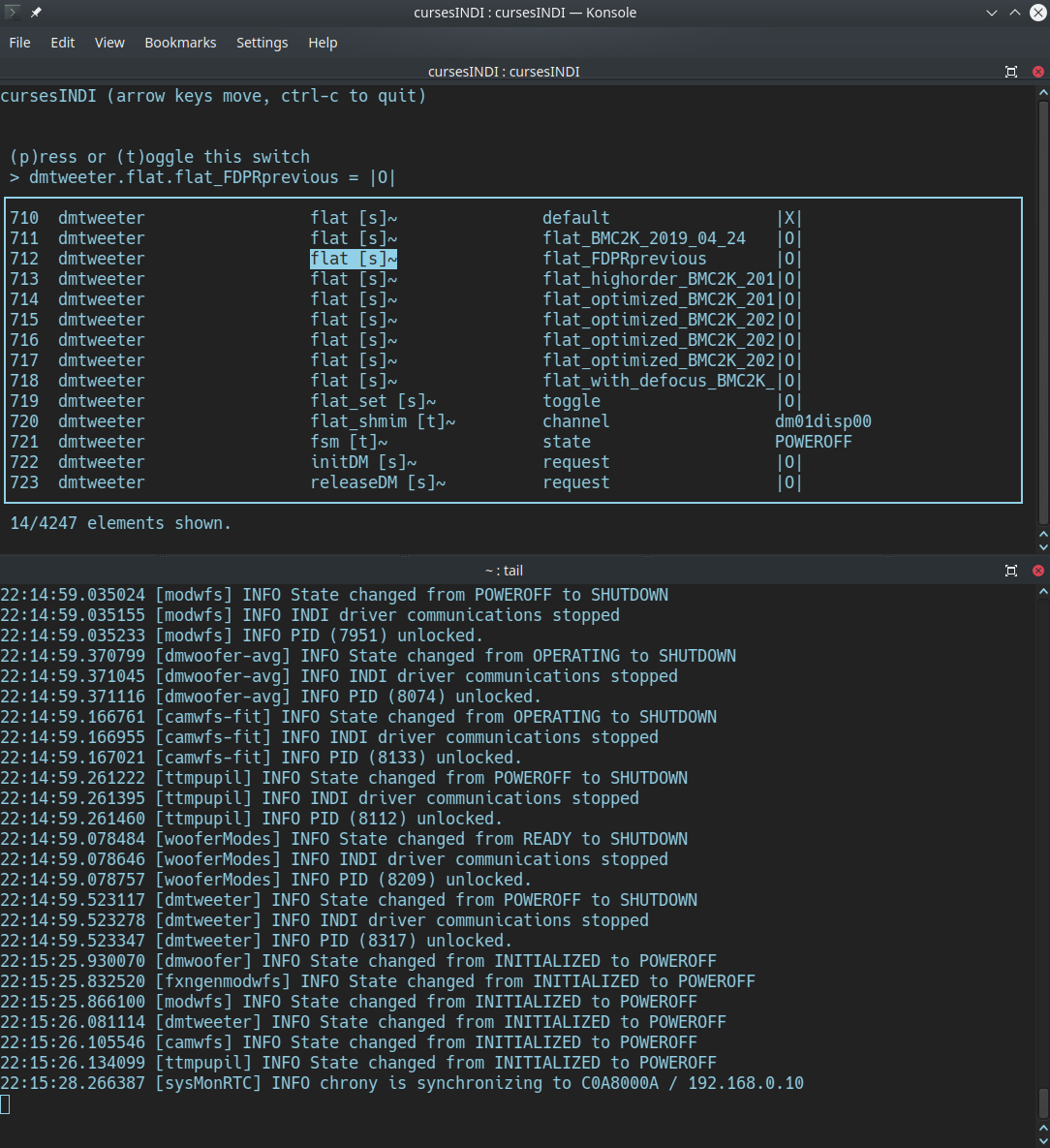Click '[camwfs-fit]' OPERATING to SHUTDOWN log line

(x=358, y=718)
